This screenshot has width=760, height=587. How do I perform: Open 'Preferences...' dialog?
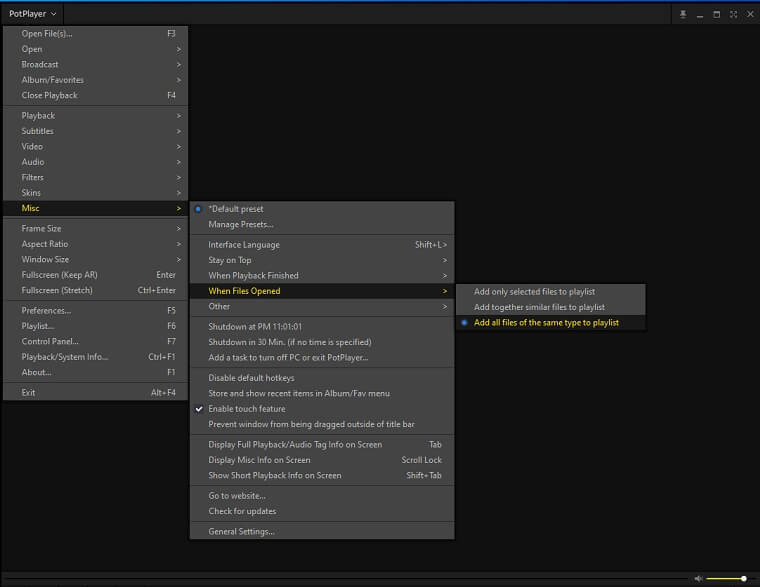pyautogui.click(x=95, y=311)
